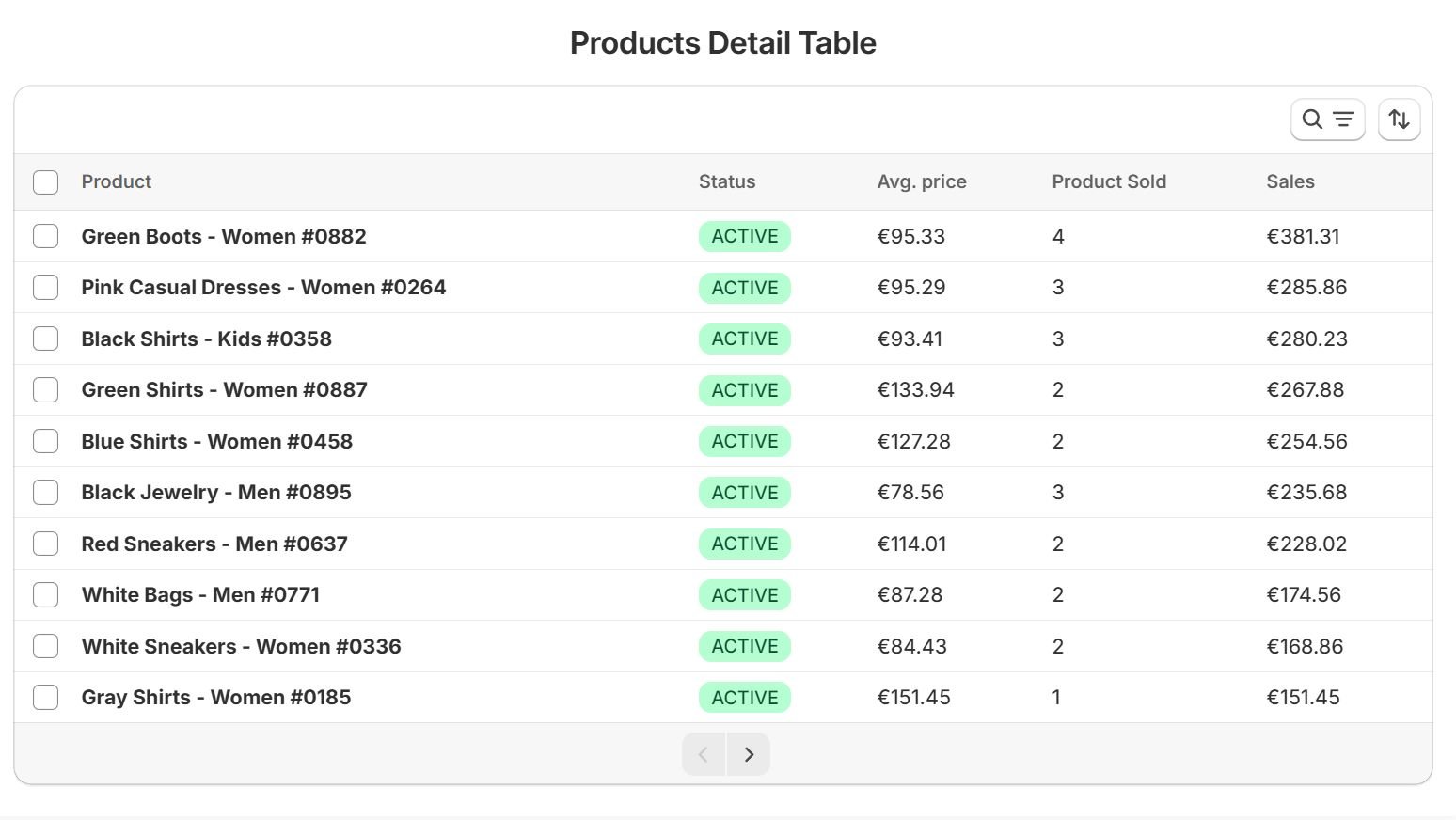Go to next page using right chevron
This screenshot has height=820, width=1456.
pos(749,753)
